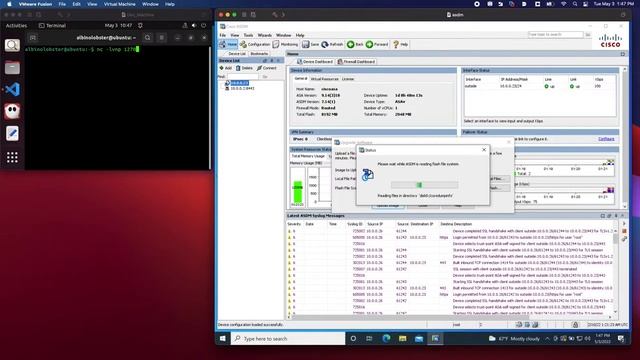Open the Configuration section in ASDM toolbar

[255, 44]
